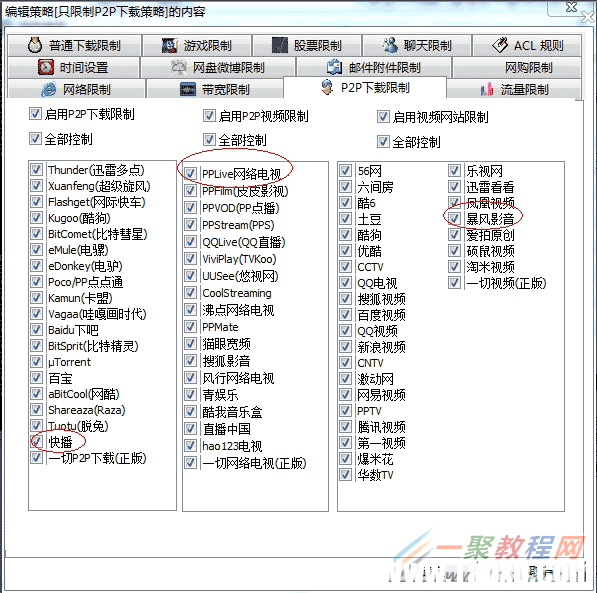Viewport: 597px width, 593px height.
Task: Toggle hao123电视 checkbox
Action: tap(190, 446)
